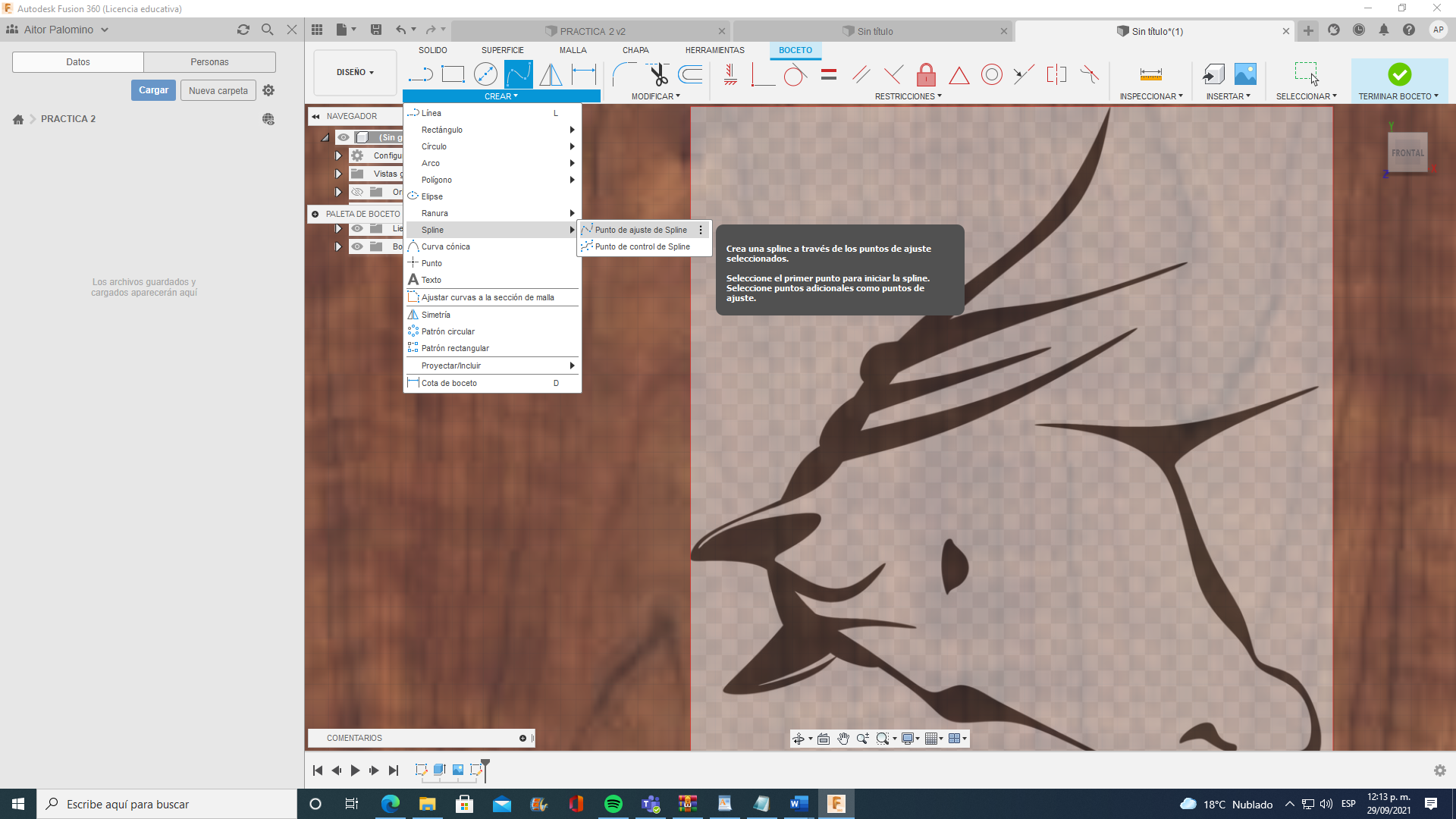The width and height of the screenshot is (1456, 819).
Task: Open the Fusion 360 taskbar icon
Action: coord(836,804)
